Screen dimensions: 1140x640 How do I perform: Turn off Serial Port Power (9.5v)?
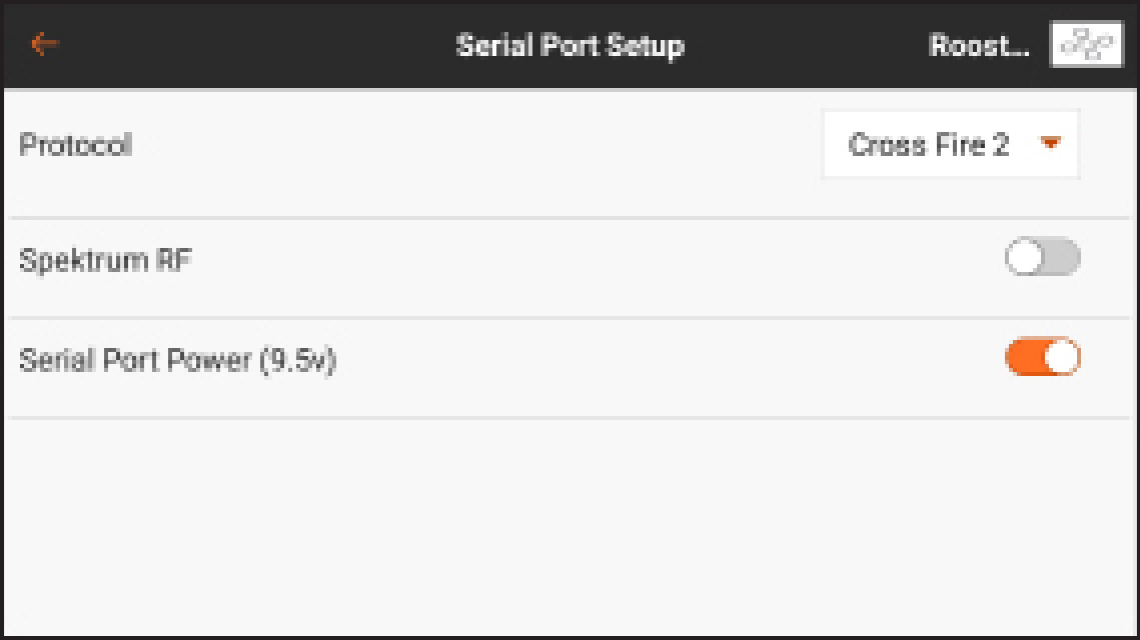tap(1042, 357)
